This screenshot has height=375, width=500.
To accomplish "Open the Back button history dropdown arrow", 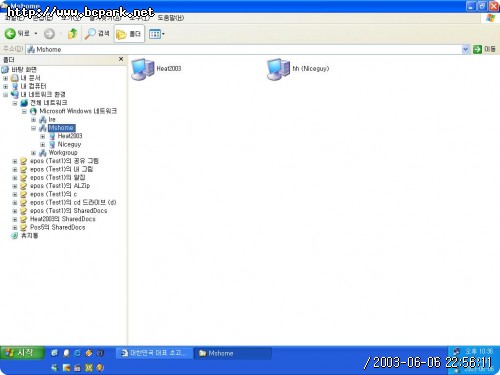I will tap(36, 33).
